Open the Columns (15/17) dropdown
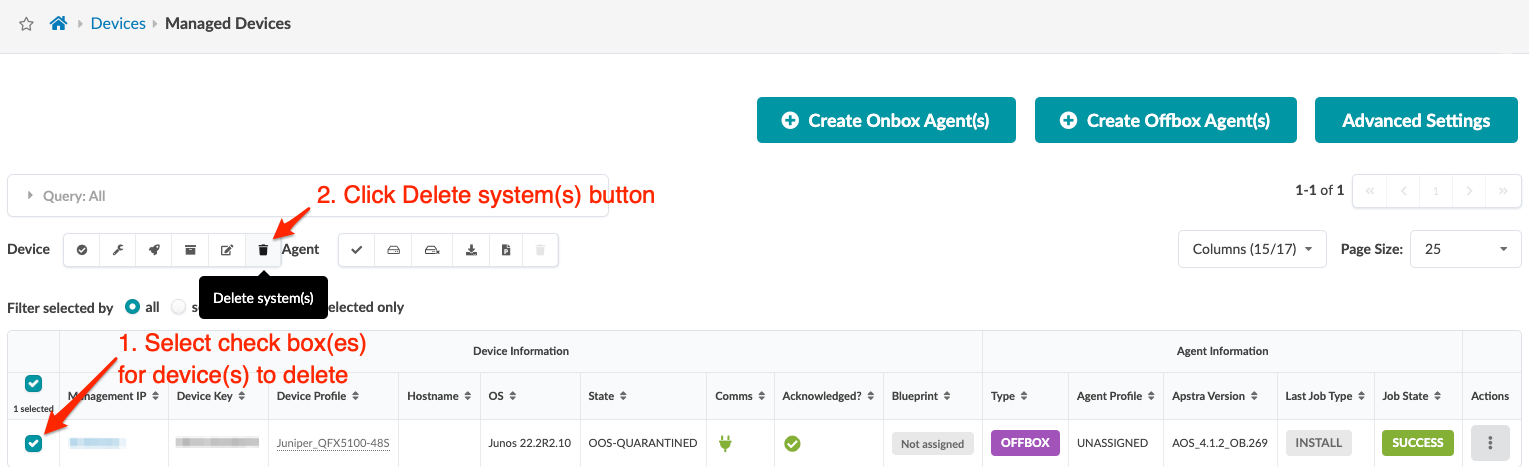Screen dimensions: 1529x467 coord(1252,249)
